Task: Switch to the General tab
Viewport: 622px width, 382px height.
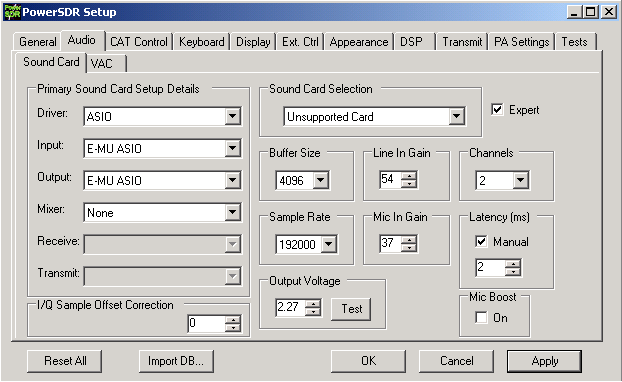Action: click(x=38, y=42)
